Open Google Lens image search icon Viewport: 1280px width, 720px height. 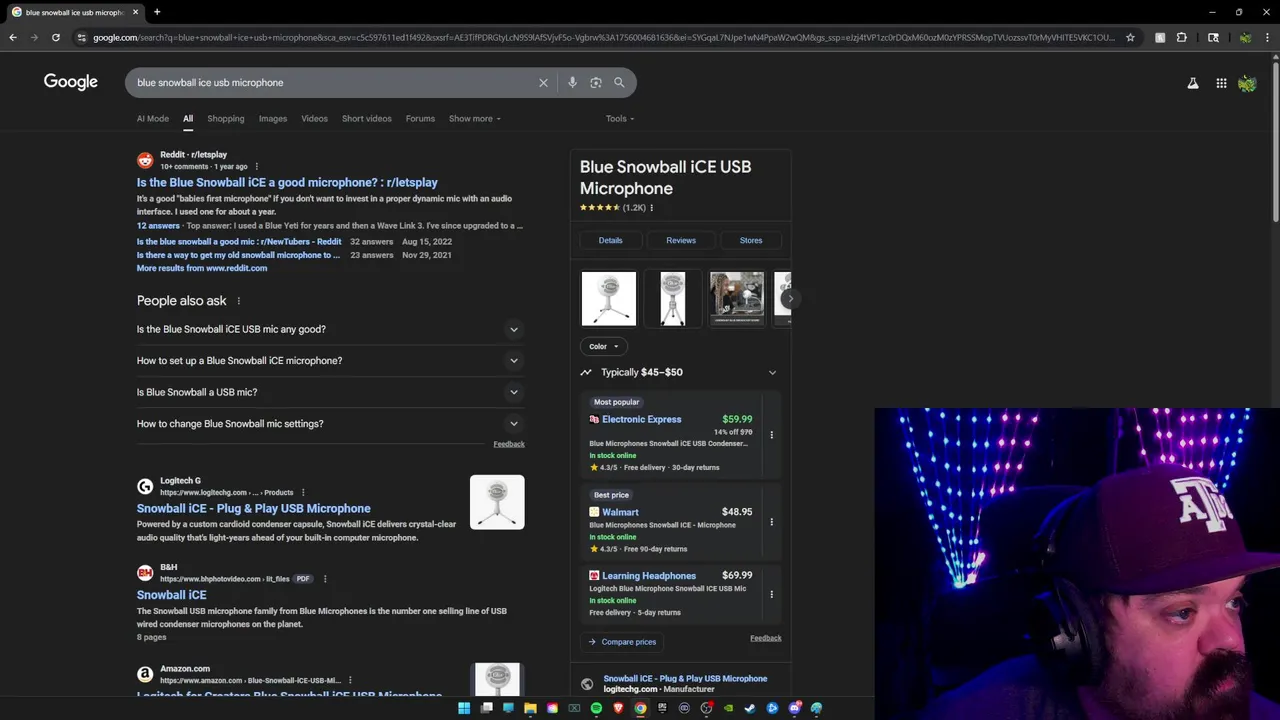[596, 83]
